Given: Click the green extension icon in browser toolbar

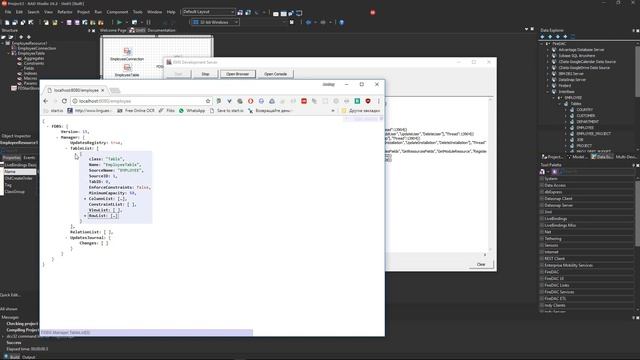Looking at the screenshot, I should point(357,101).
